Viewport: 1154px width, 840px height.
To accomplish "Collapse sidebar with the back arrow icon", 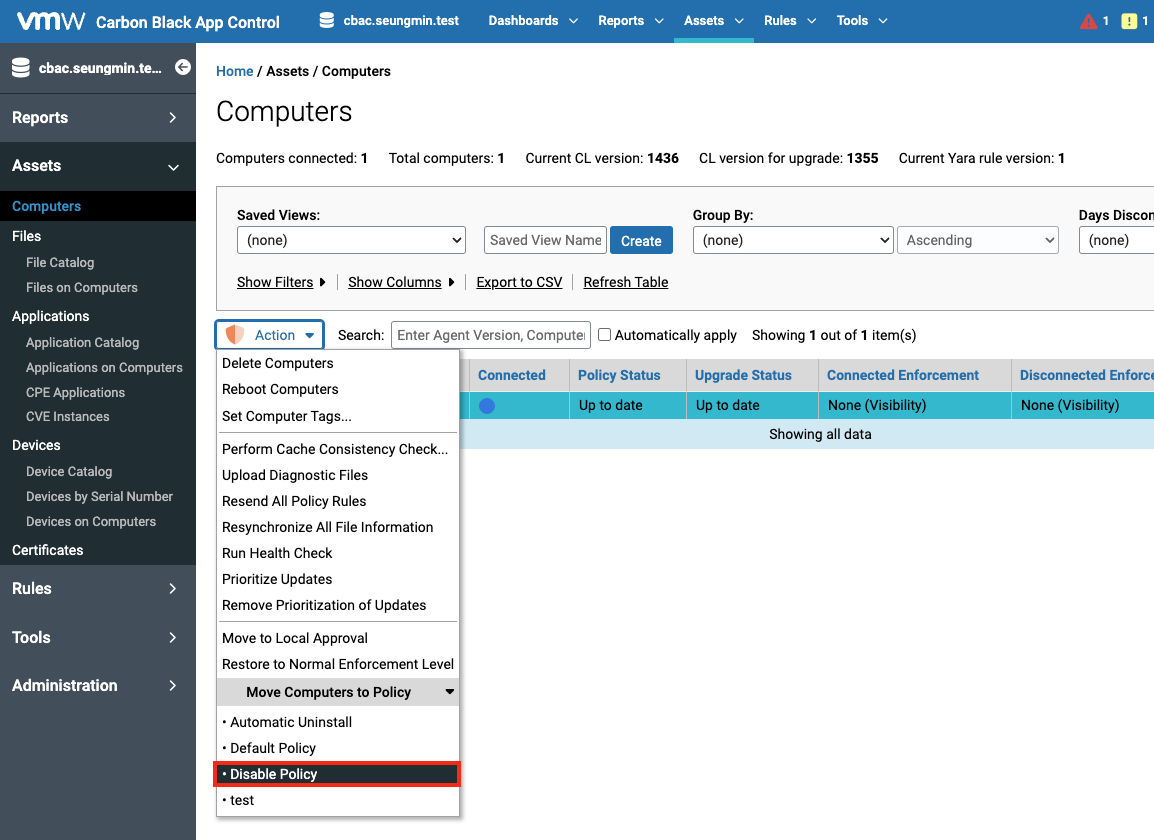I will (183, 68).
